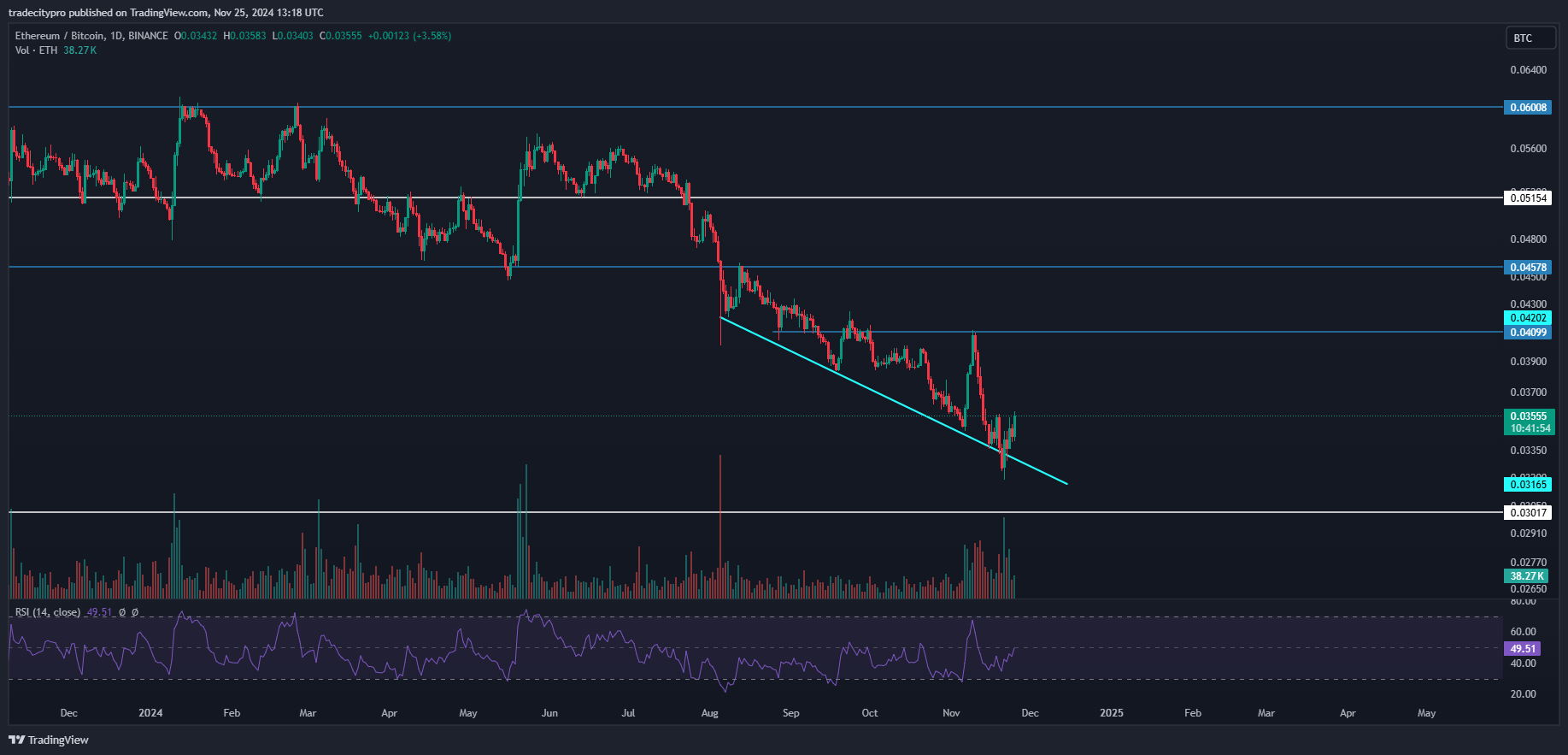This screenshot has height=755, width=1568.
Task: Select the 0.05154 white price label
Action: click(1528, 198)
